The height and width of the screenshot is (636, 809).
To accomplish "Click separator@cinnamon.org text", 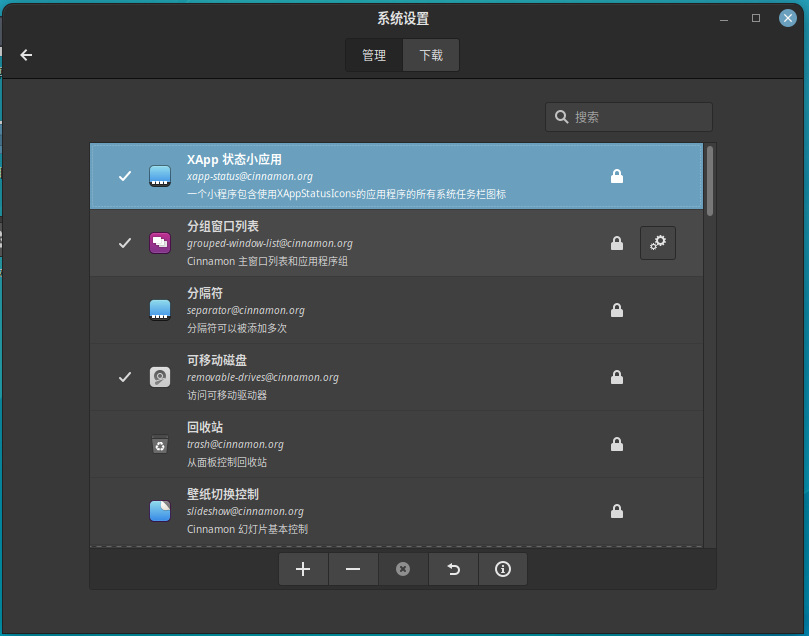I will click(x=246, y=311).
